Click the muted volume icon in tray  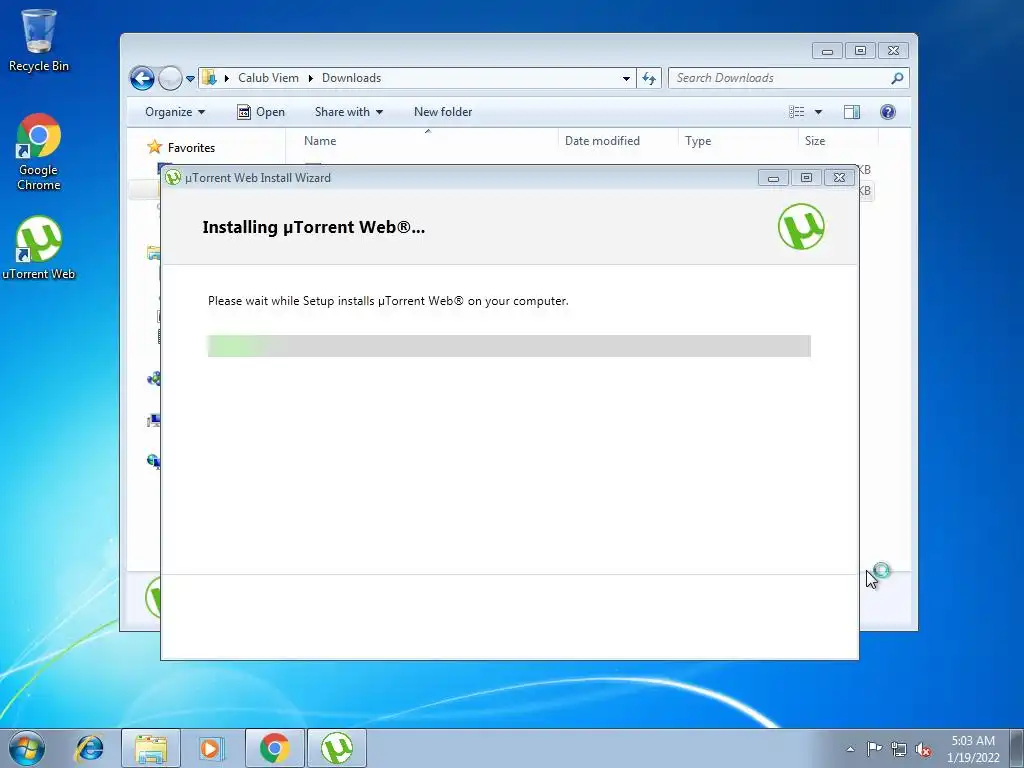click(x=923, y=749)
